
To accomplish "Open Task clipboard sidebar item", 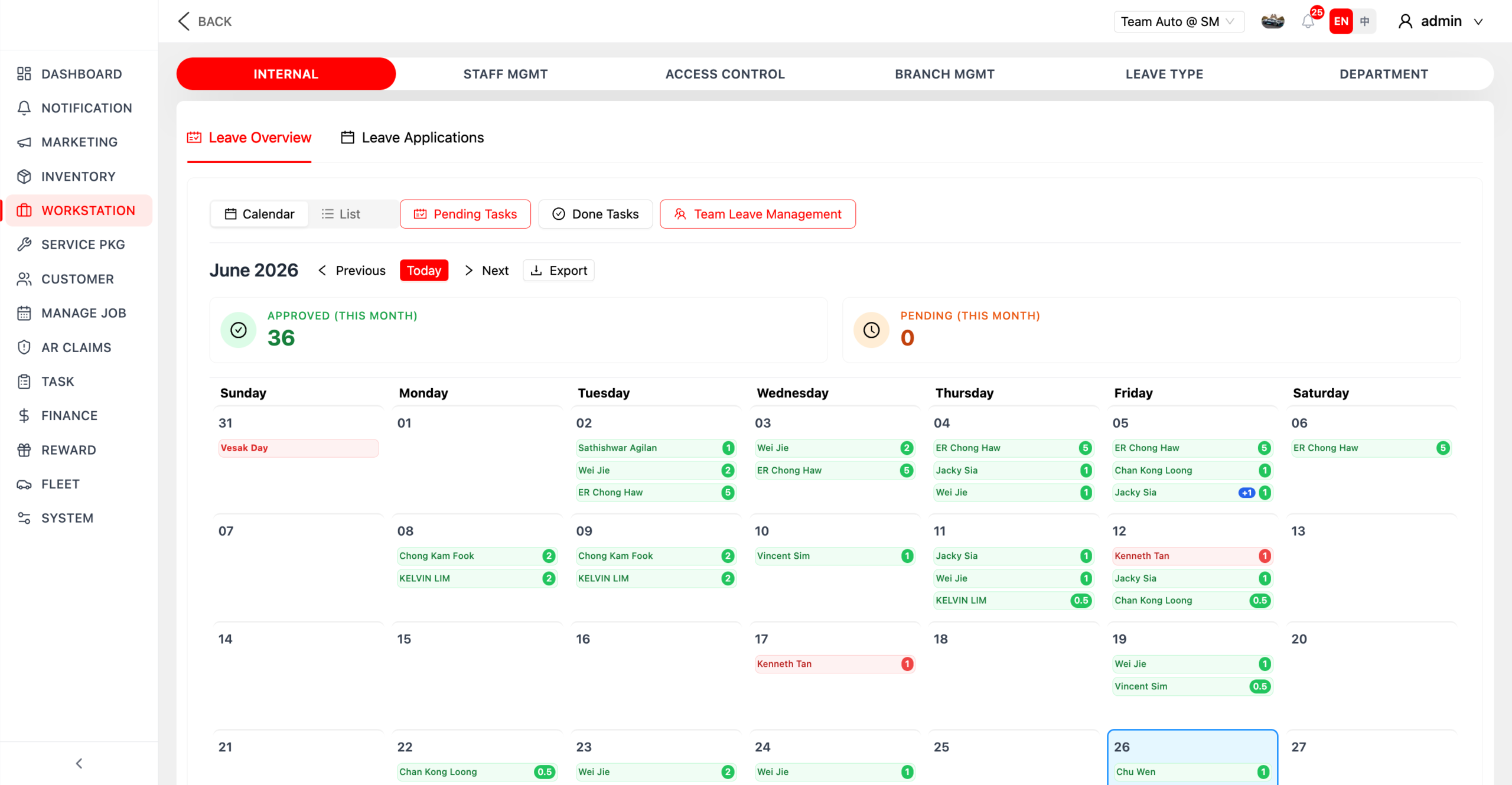I will (79, 382).
